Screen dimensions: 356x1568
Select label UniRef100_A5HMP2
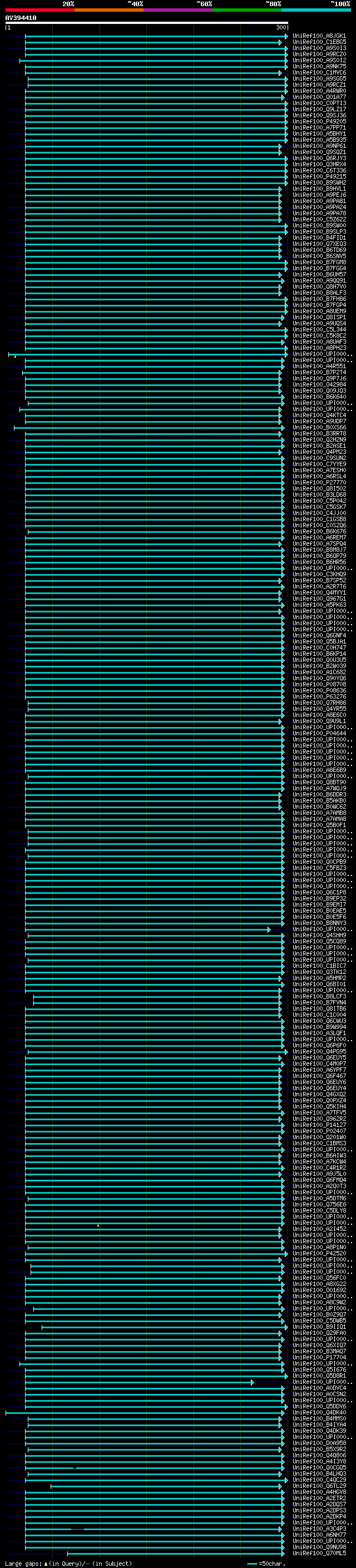click(319, 977)
